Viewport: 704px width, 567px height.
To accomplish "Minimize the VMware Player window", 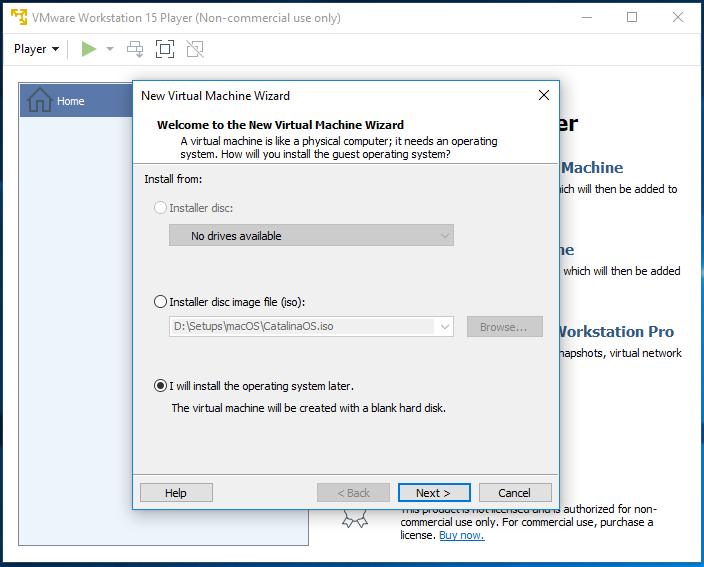I will point(587,18).
